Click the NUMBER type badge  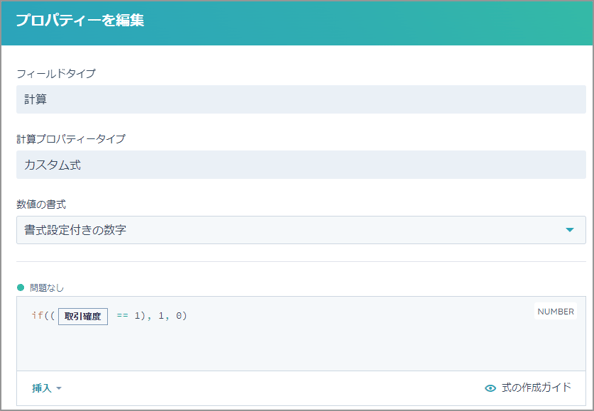coord(555,311)
